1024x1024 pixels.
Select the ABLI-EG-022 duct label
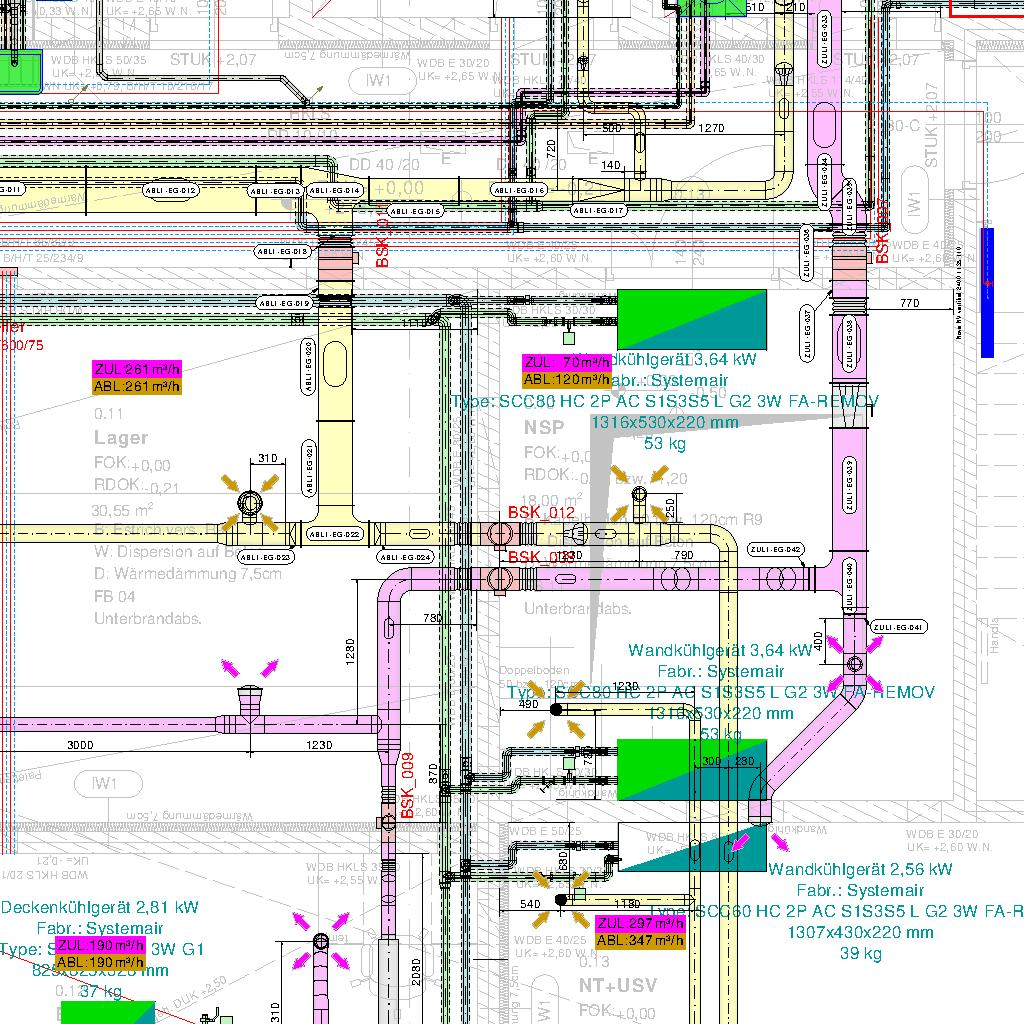(334, 535)
